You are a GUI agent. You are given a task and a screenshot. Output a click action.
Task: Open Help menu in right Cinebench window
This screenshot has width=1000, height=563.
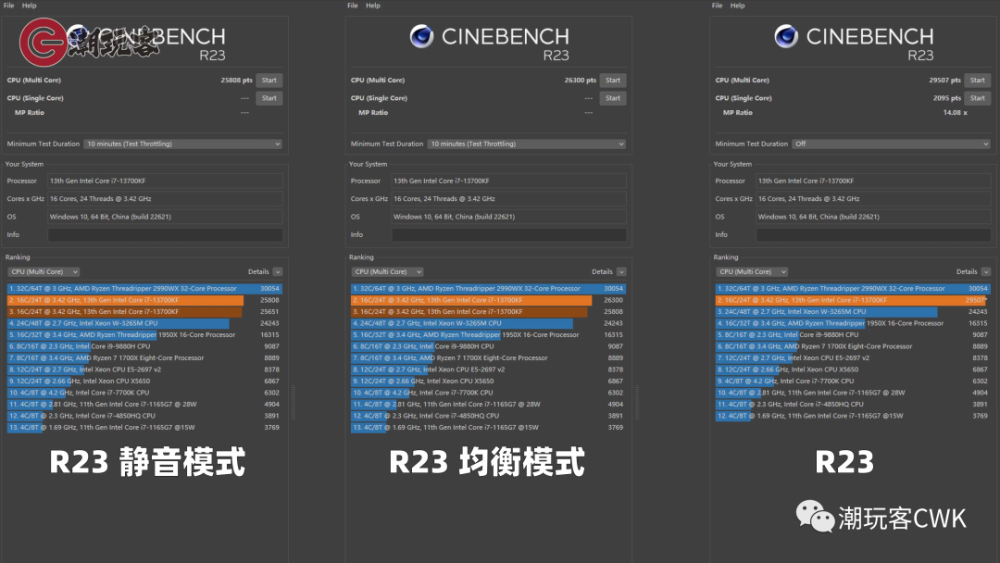point(737,5)
